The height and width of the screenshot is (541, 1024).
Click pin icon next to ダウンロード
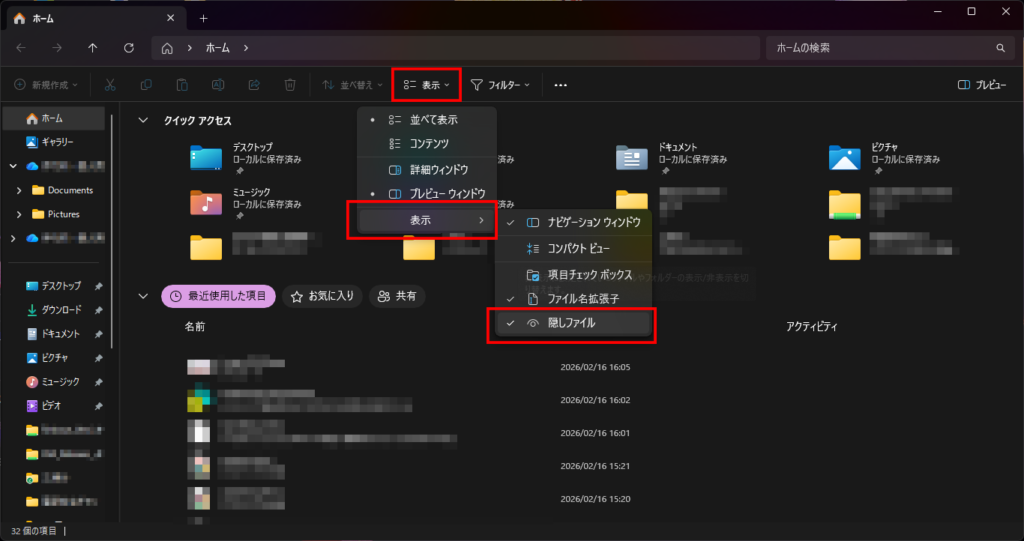[98, 310]
